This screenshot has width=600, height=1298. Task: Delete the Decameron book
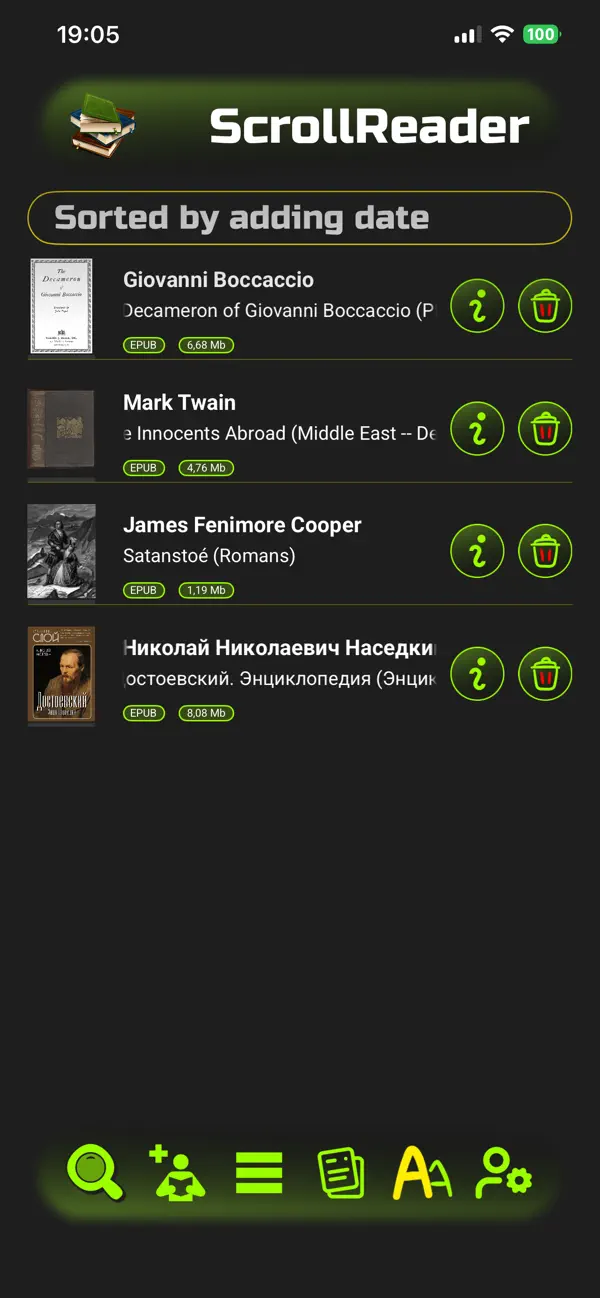point(545,306)
